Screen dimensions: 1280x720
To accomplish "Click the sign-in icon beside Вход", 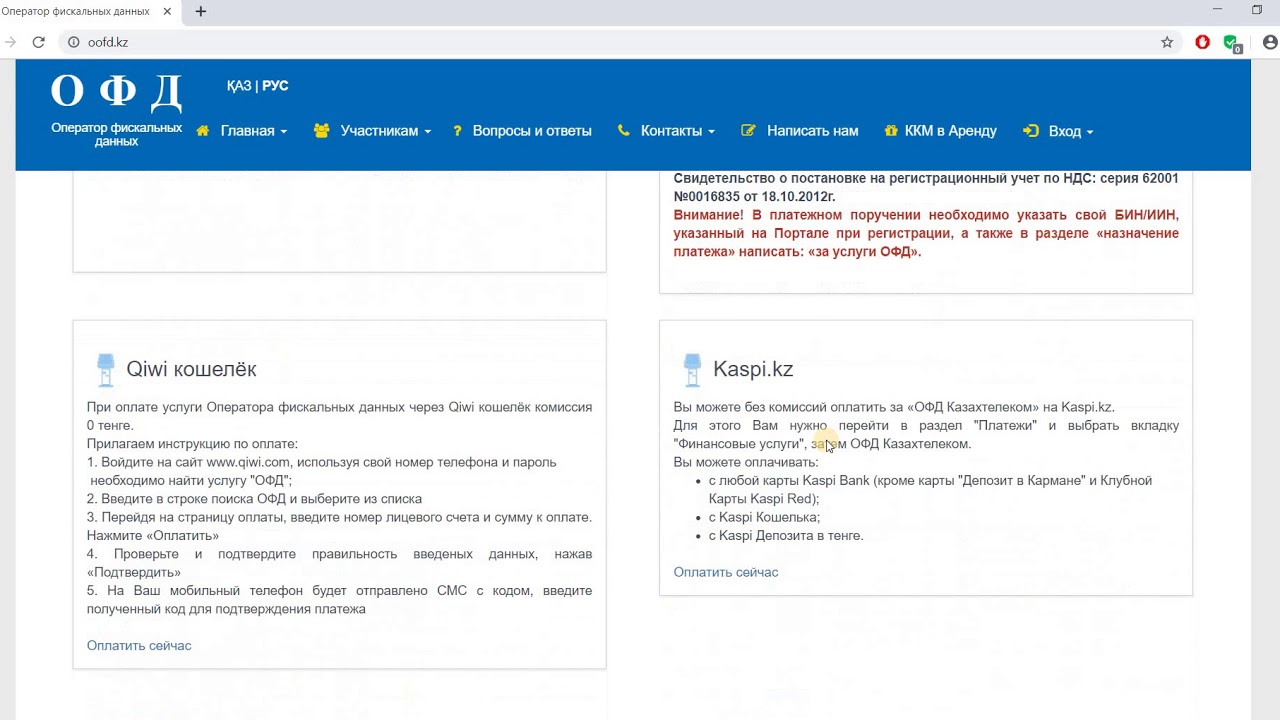I will pyautogui.click(x=1031, y=131).
